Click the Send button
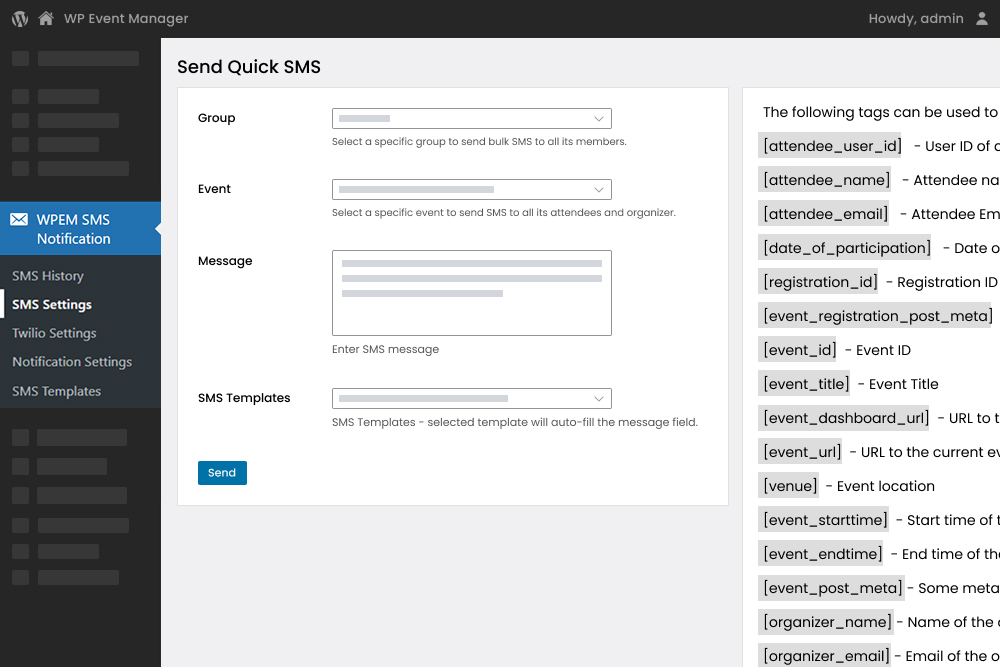 click(x=222, y=472)
